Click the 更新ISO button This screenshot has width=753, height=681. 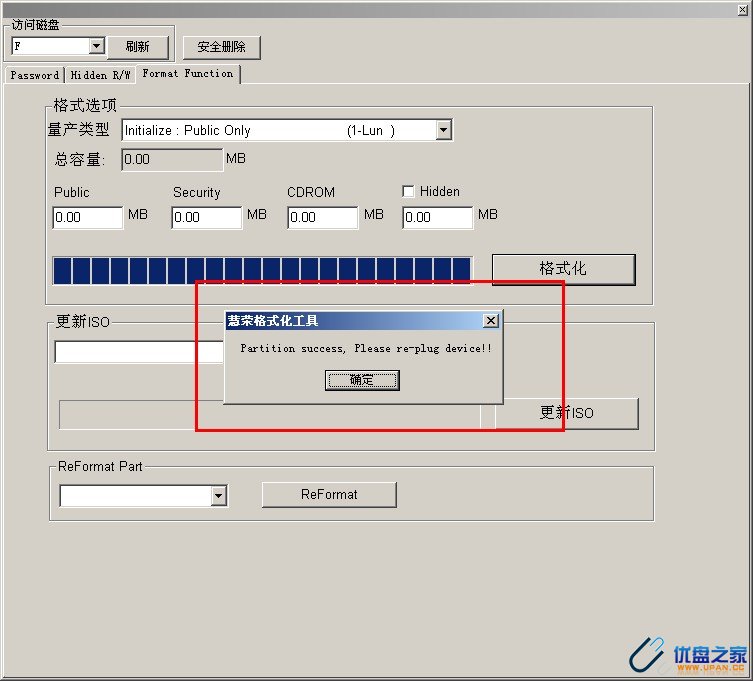coord(567,413)
